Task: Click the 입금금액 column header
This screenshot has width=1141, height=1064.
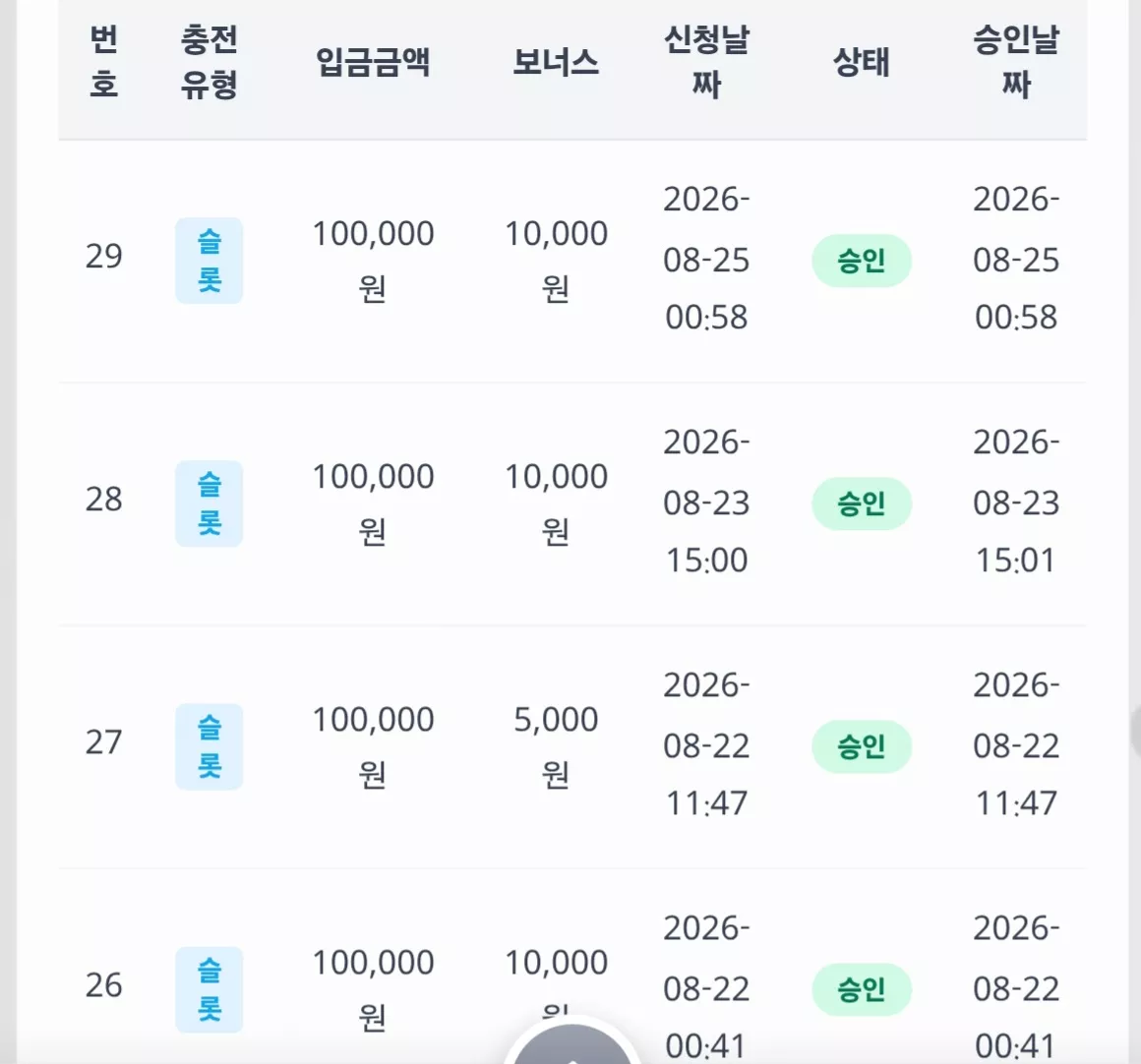Action: (373, 61)
